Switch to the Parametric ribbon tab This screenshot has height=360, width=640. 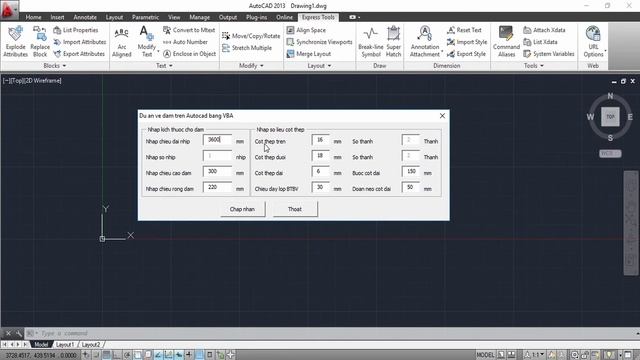145,17
